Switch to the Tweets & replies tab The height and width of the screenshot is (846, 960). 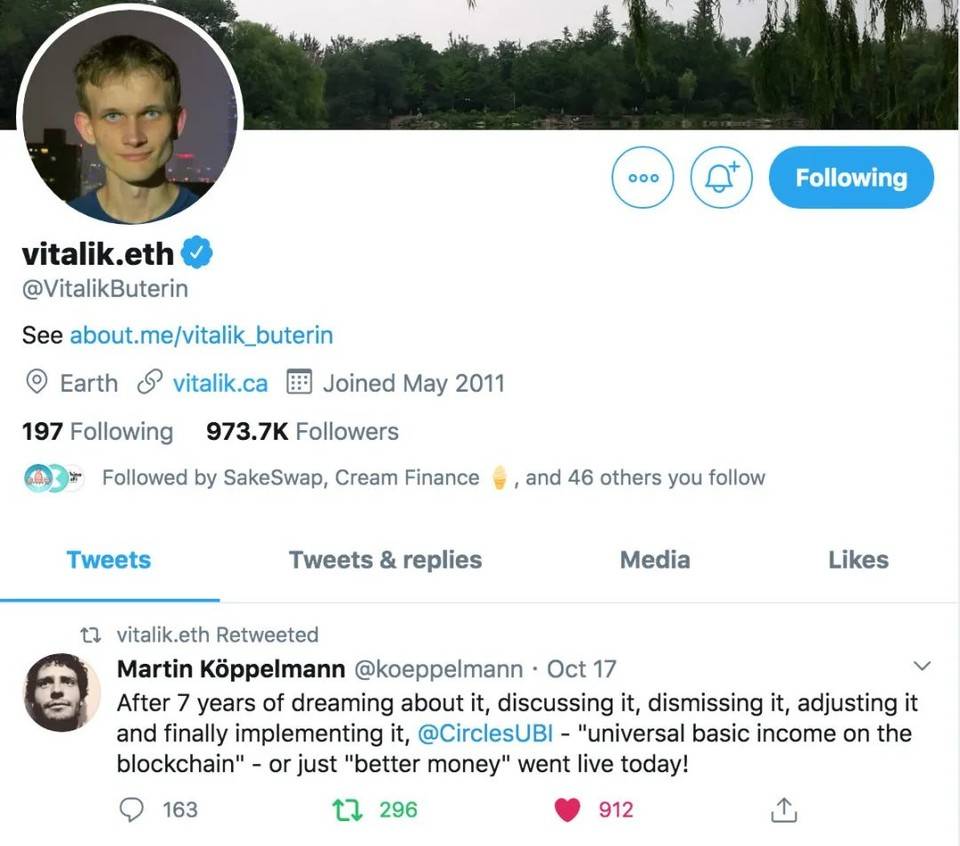click(x=385, y=560)
